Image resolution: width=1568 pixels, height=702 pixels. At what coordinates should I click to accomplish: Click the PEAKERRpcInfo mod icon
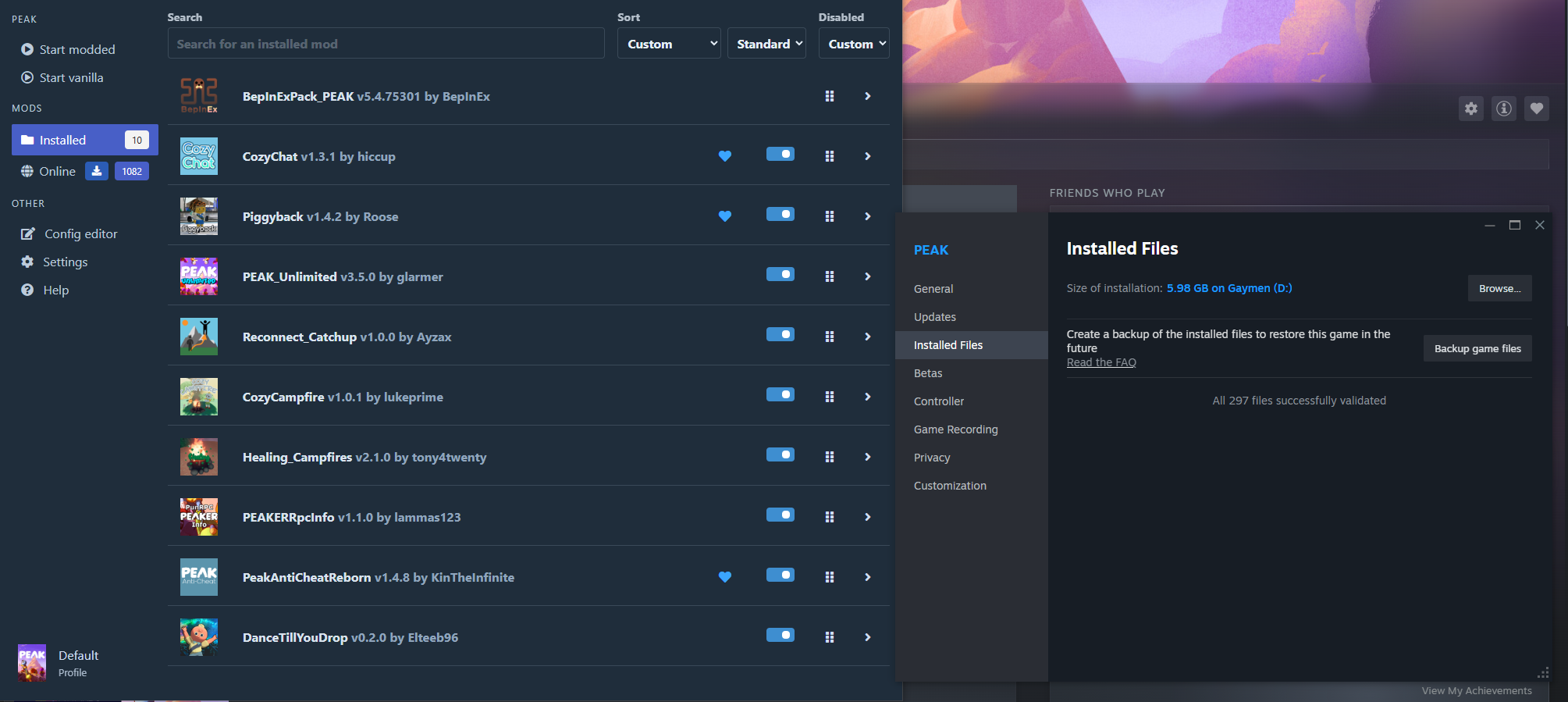199,517
